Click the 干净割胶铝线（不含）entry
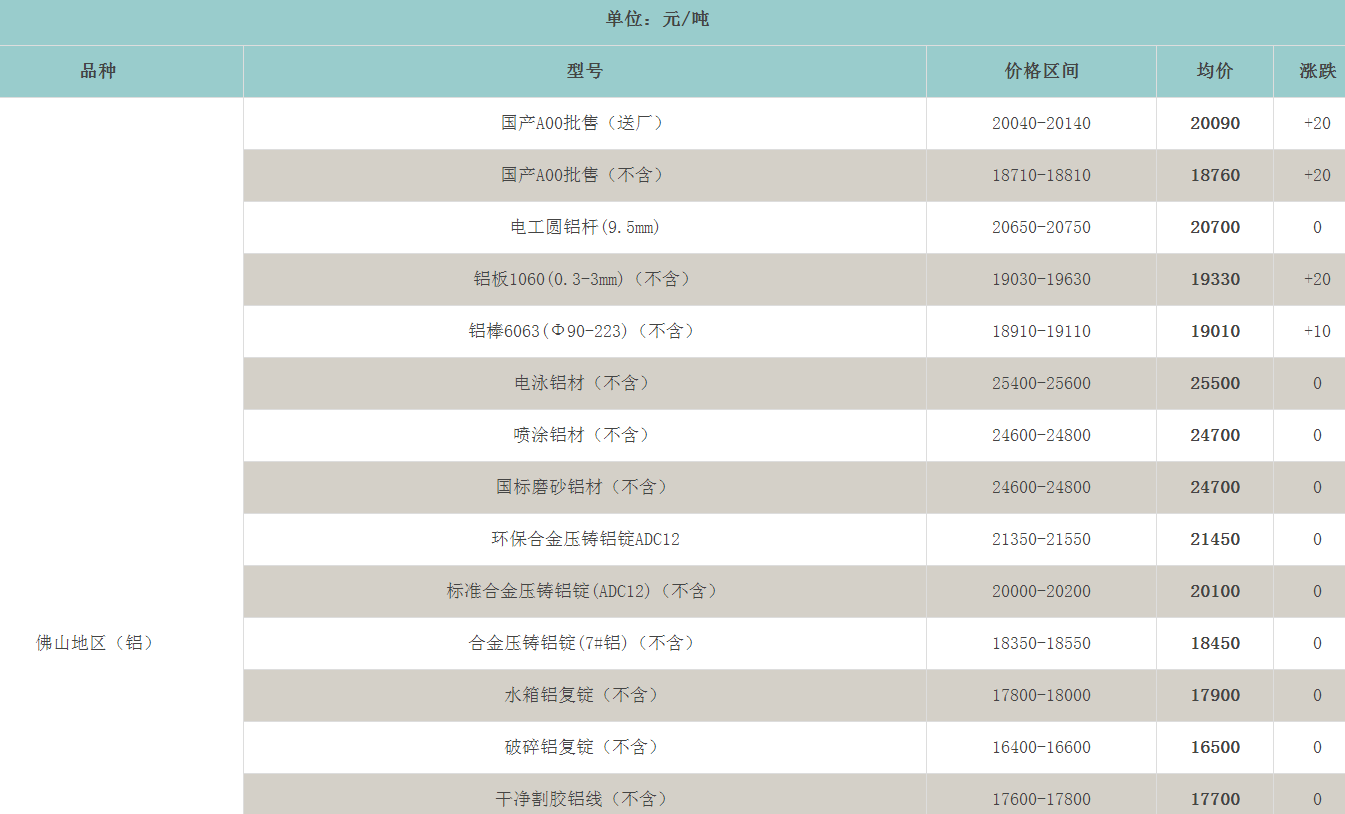Viewport: 1345px width, 814px height. pyautogui.click(x=584, y=799)
